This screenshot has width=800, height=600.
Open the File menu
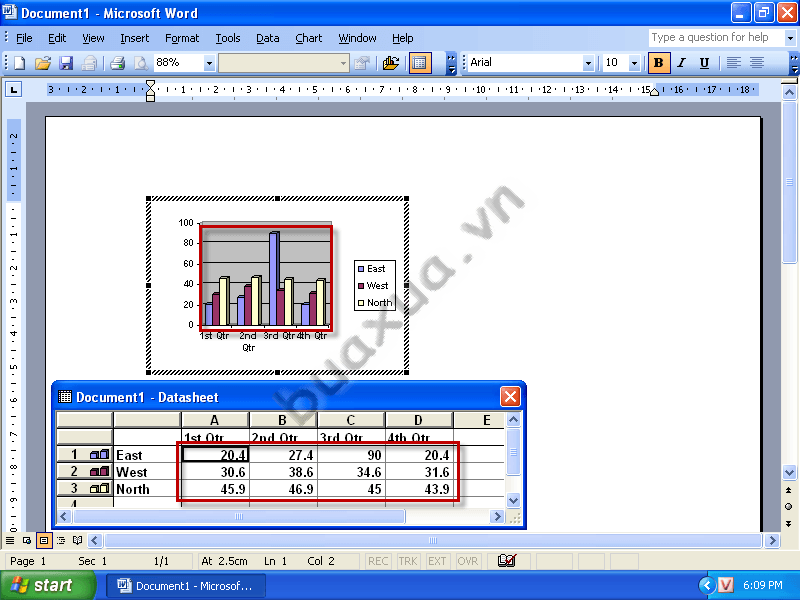point(24,38)
